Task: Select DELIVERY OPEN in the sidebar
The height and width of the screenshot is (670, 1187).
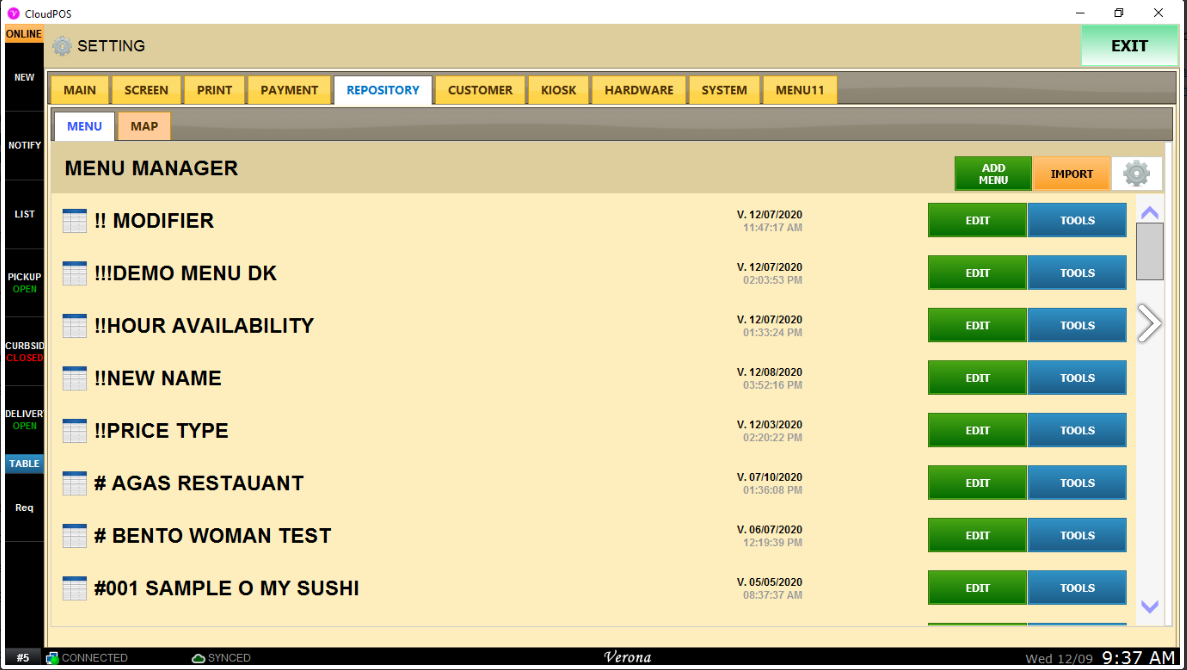Action: [24, 419]
